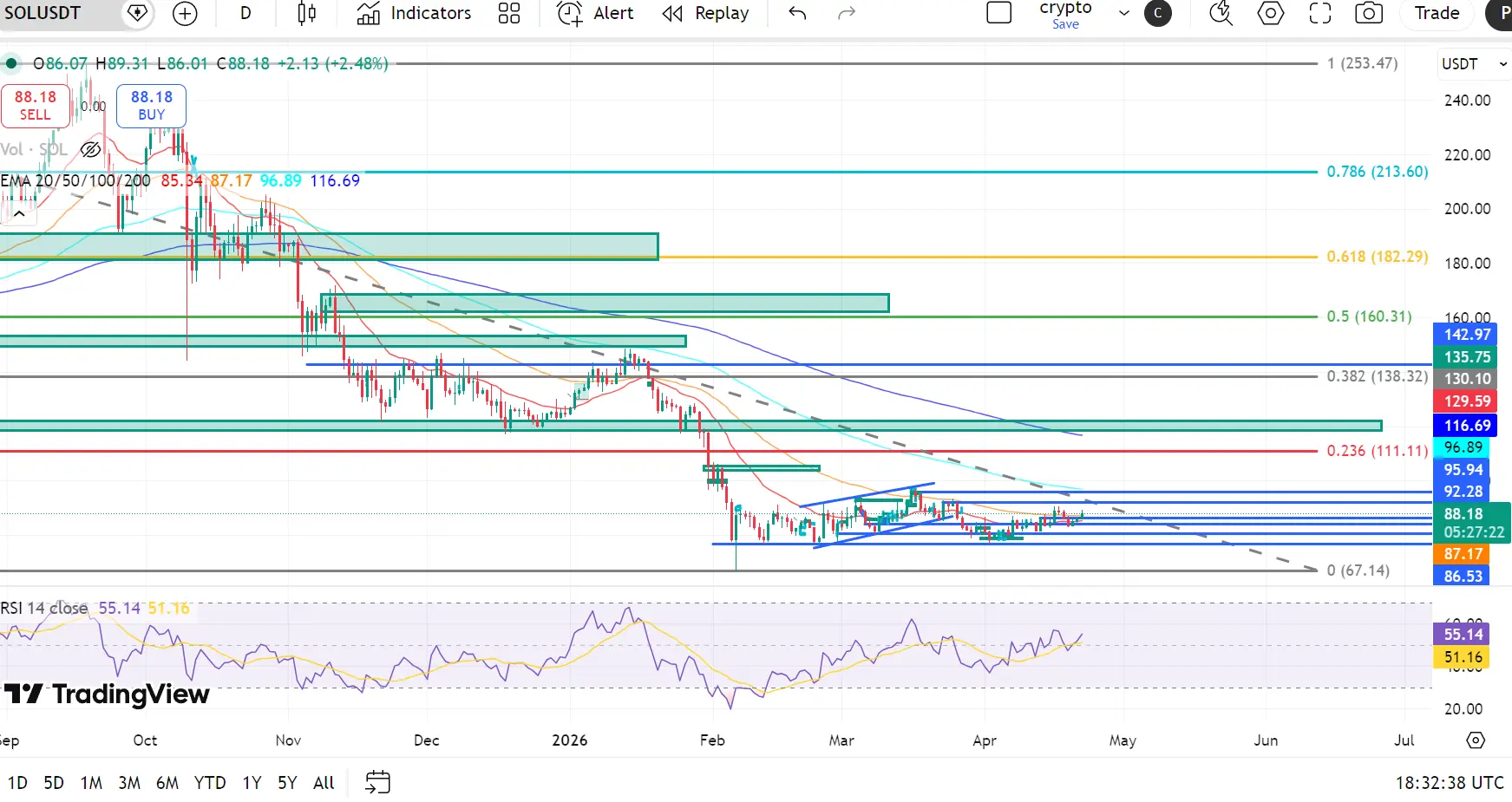Open the P profile avatar menu

pos(1500,13)
